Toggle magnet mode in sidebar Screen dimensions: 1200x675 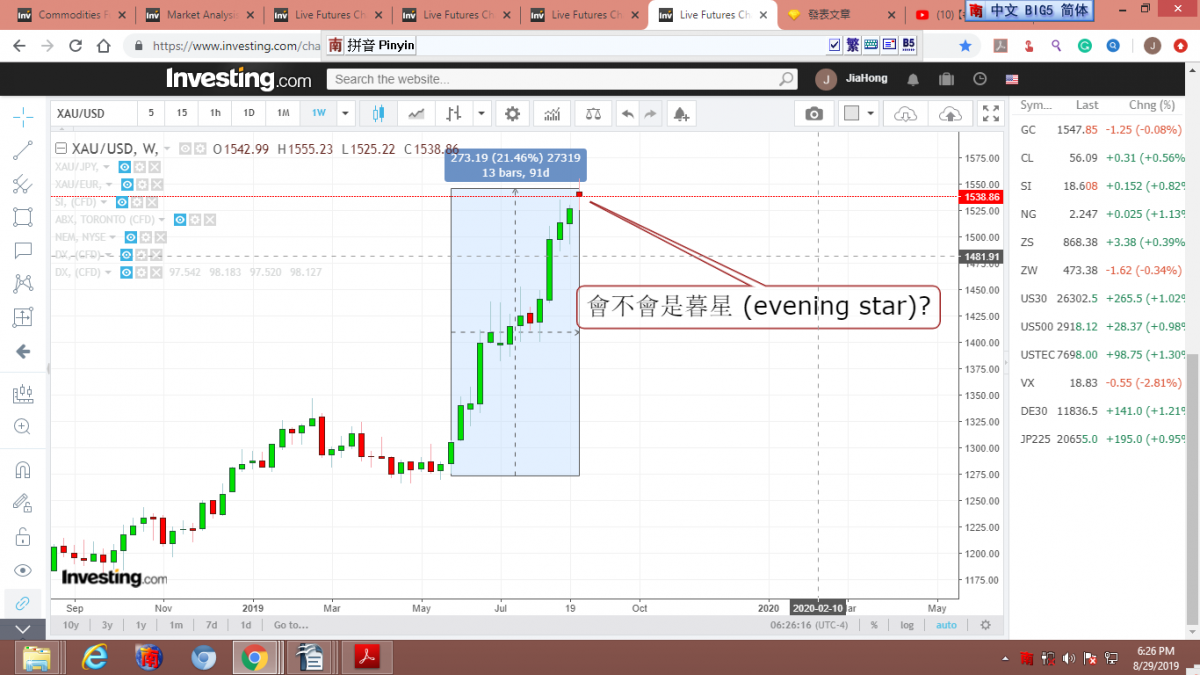point(23,469)
